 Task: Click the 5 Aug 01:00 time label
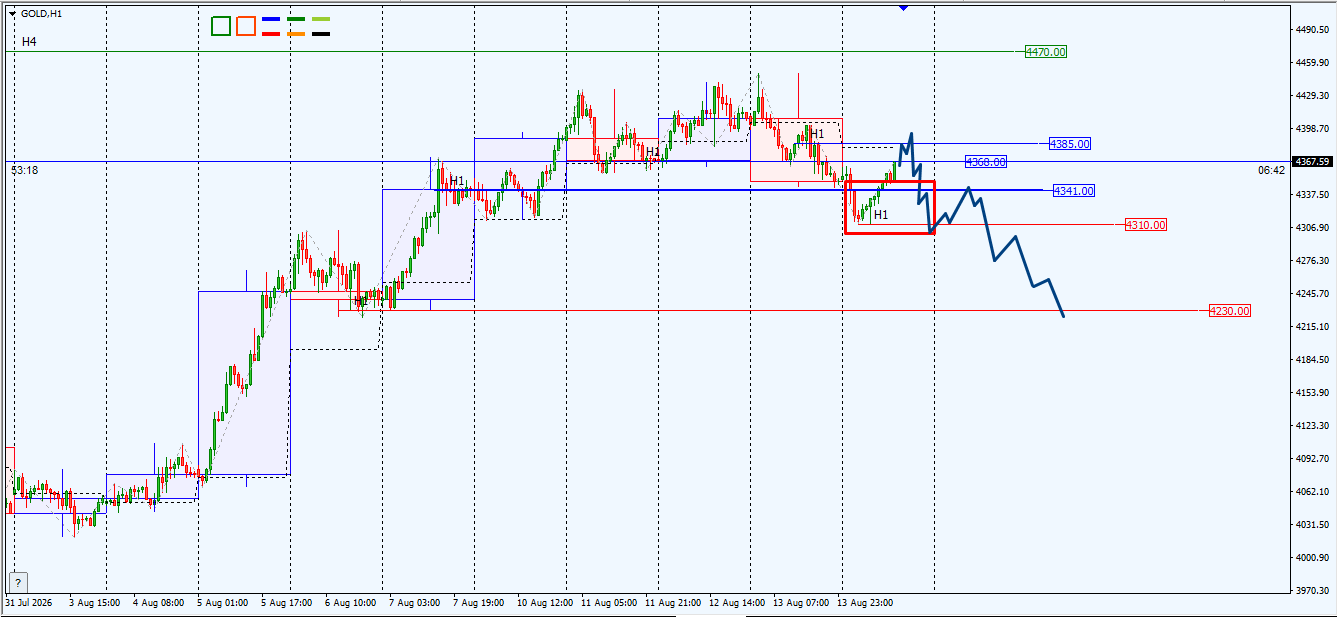(223, 603)
